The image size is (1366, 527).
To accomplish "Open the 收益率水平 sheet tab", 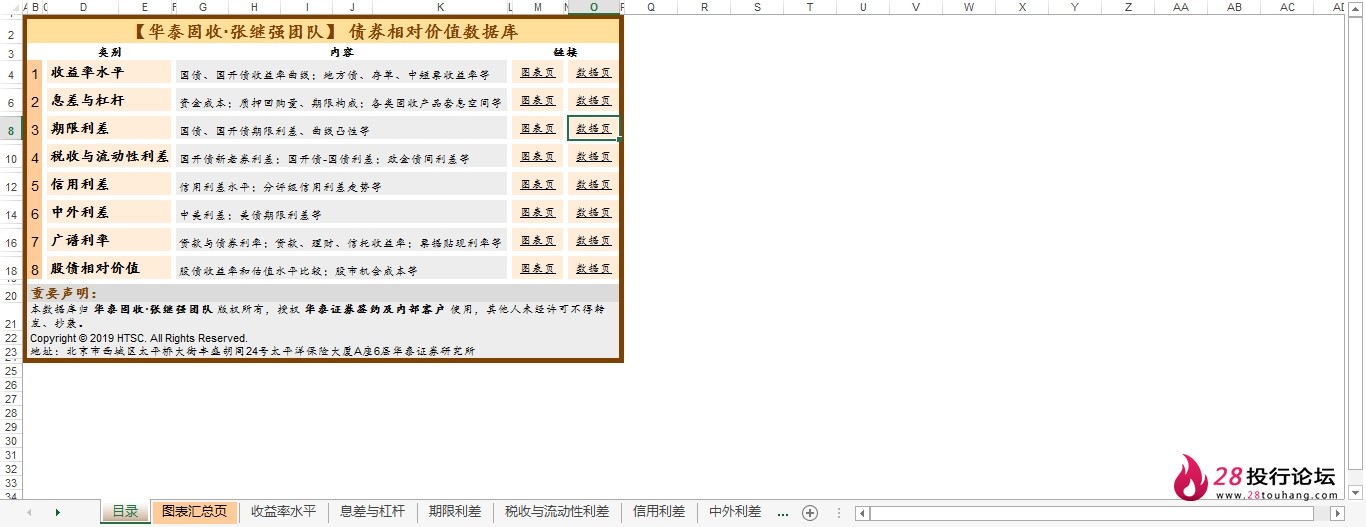I will pos(283,512).
